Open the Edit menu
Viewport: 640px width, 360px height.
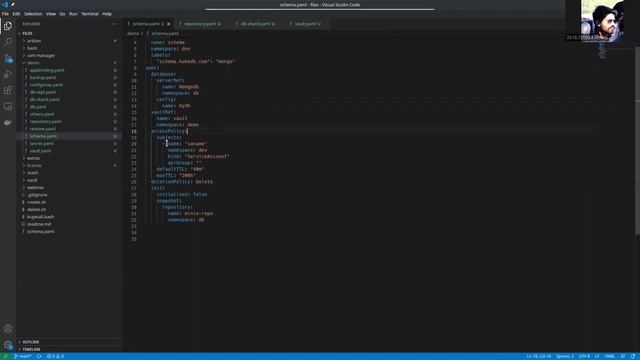(16, 14)
